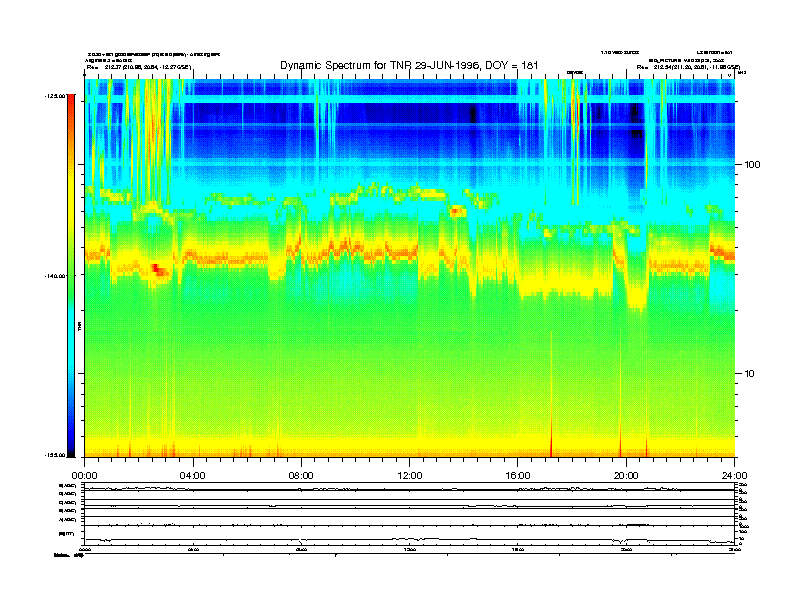Click the top-right 'Rs= 212.54' position text
792x612 pixels.
coord(688,67)
